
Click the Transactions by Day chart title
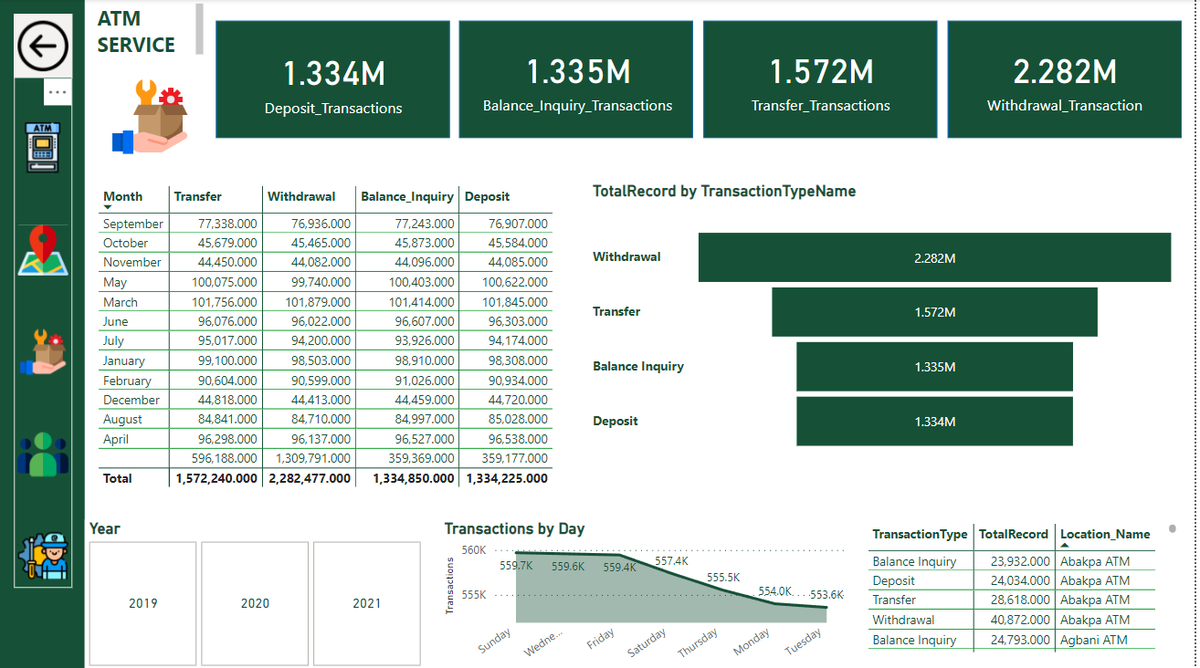(x=514, y=529)
